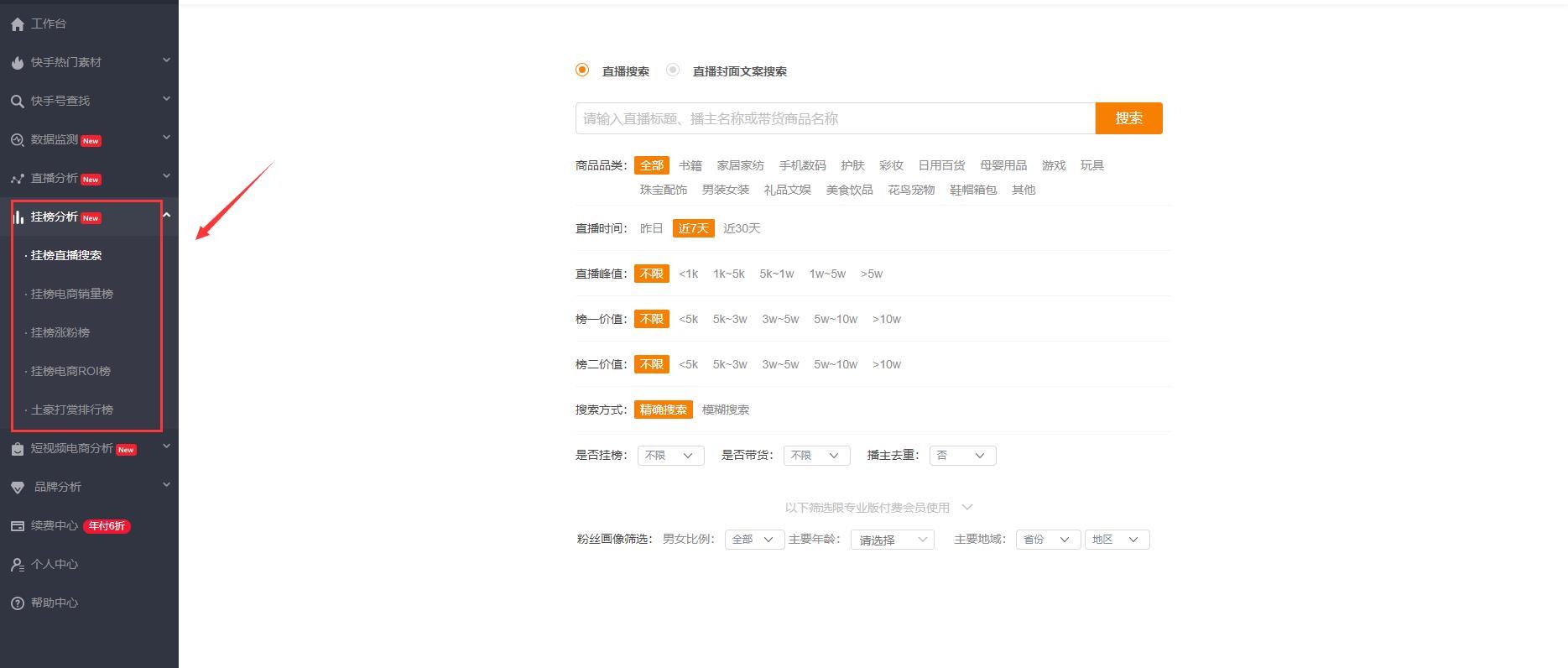Set 榜一价值 to 5k~3w
Image resolution: width=1568 pixels, height=668 pixels.
pos(730,319)
